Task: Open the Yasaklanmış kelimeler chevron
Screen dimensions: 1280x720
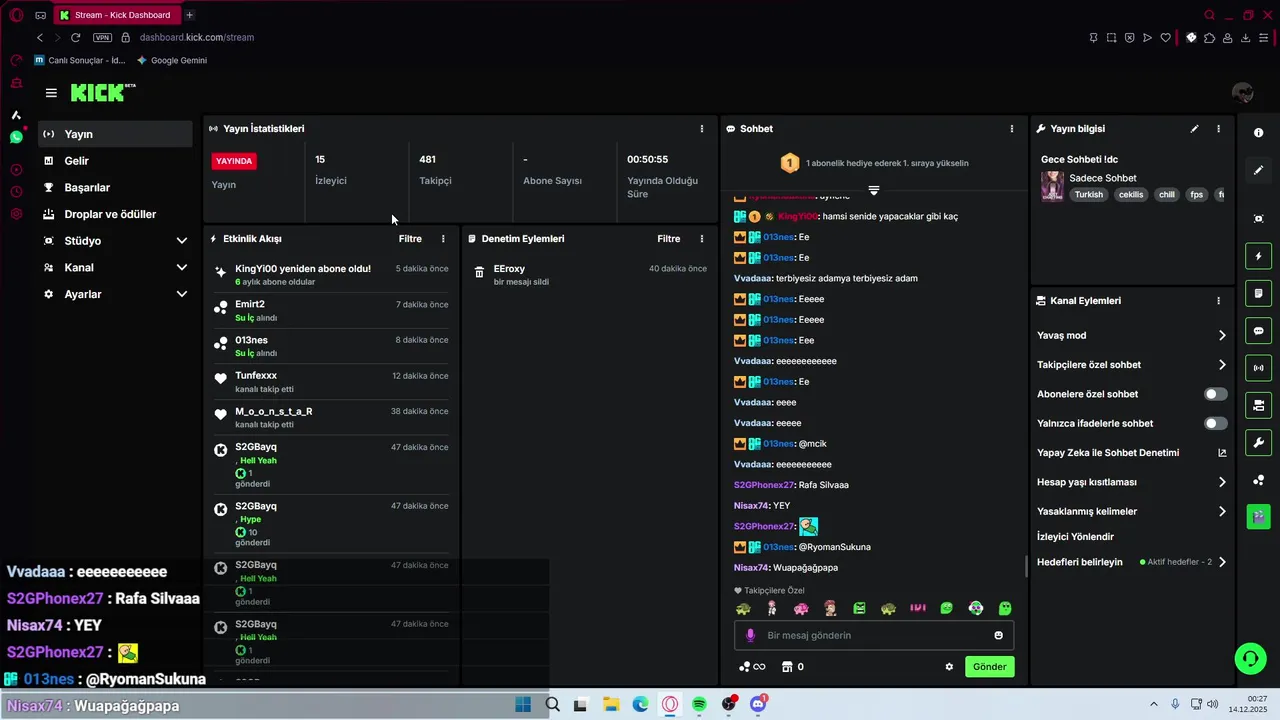Action: (x=1222, y=512)
